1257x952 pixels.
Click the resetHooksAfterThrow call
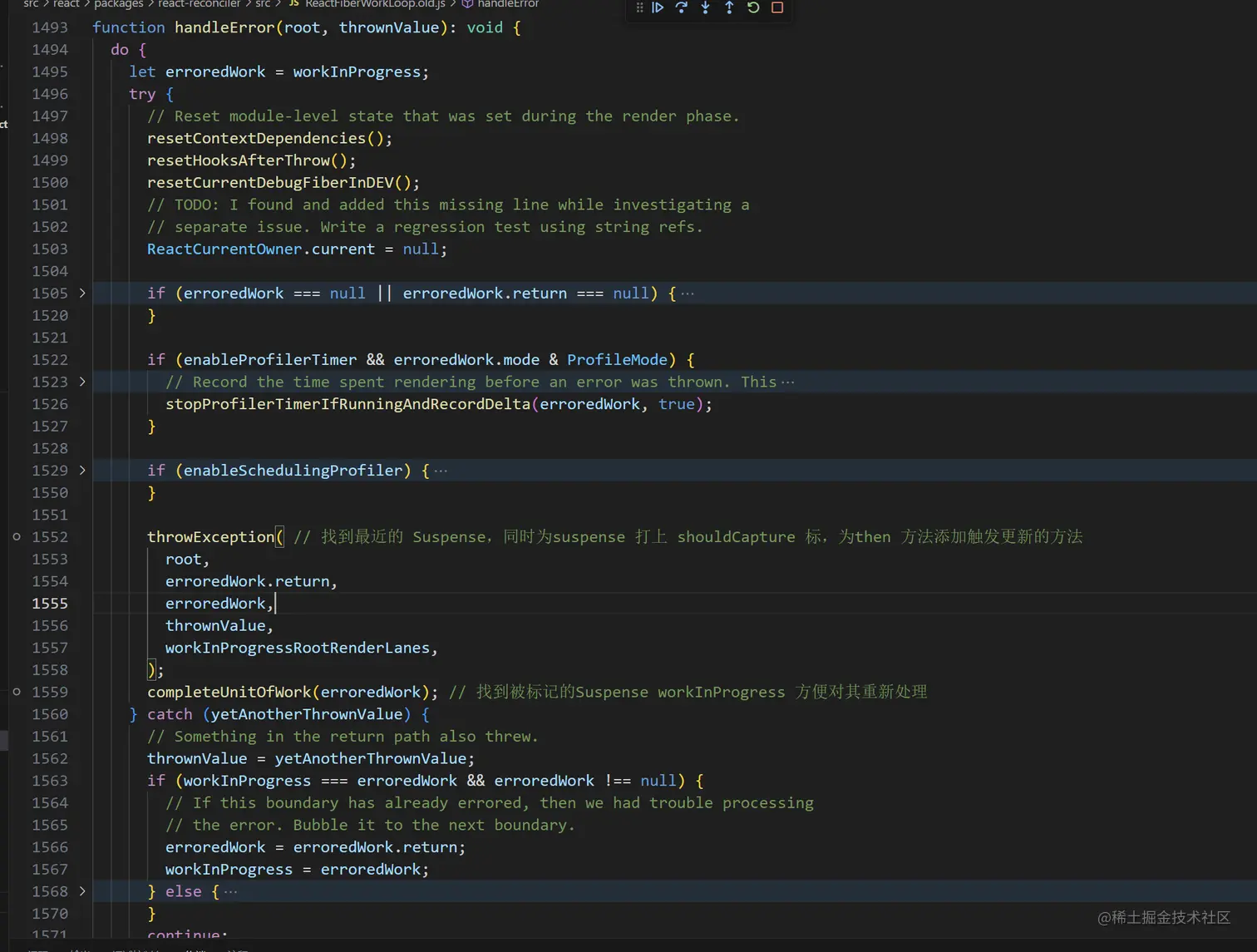[x=239, y=160]
